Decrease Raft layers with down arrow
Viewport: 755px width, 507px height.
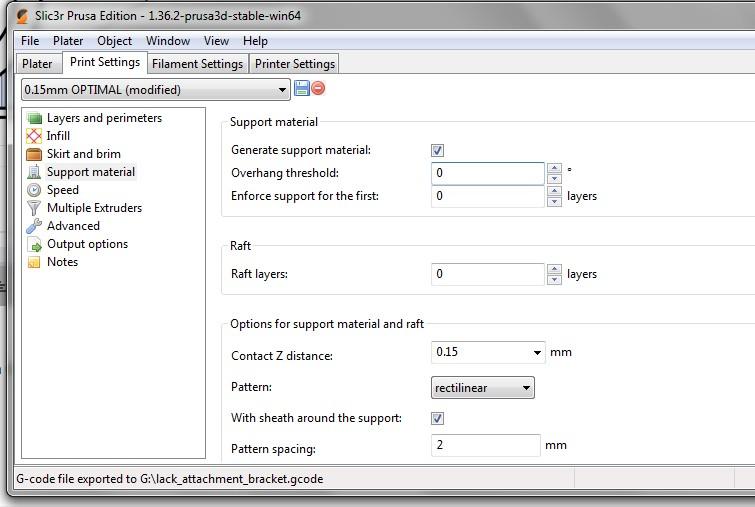click(554, 280)
